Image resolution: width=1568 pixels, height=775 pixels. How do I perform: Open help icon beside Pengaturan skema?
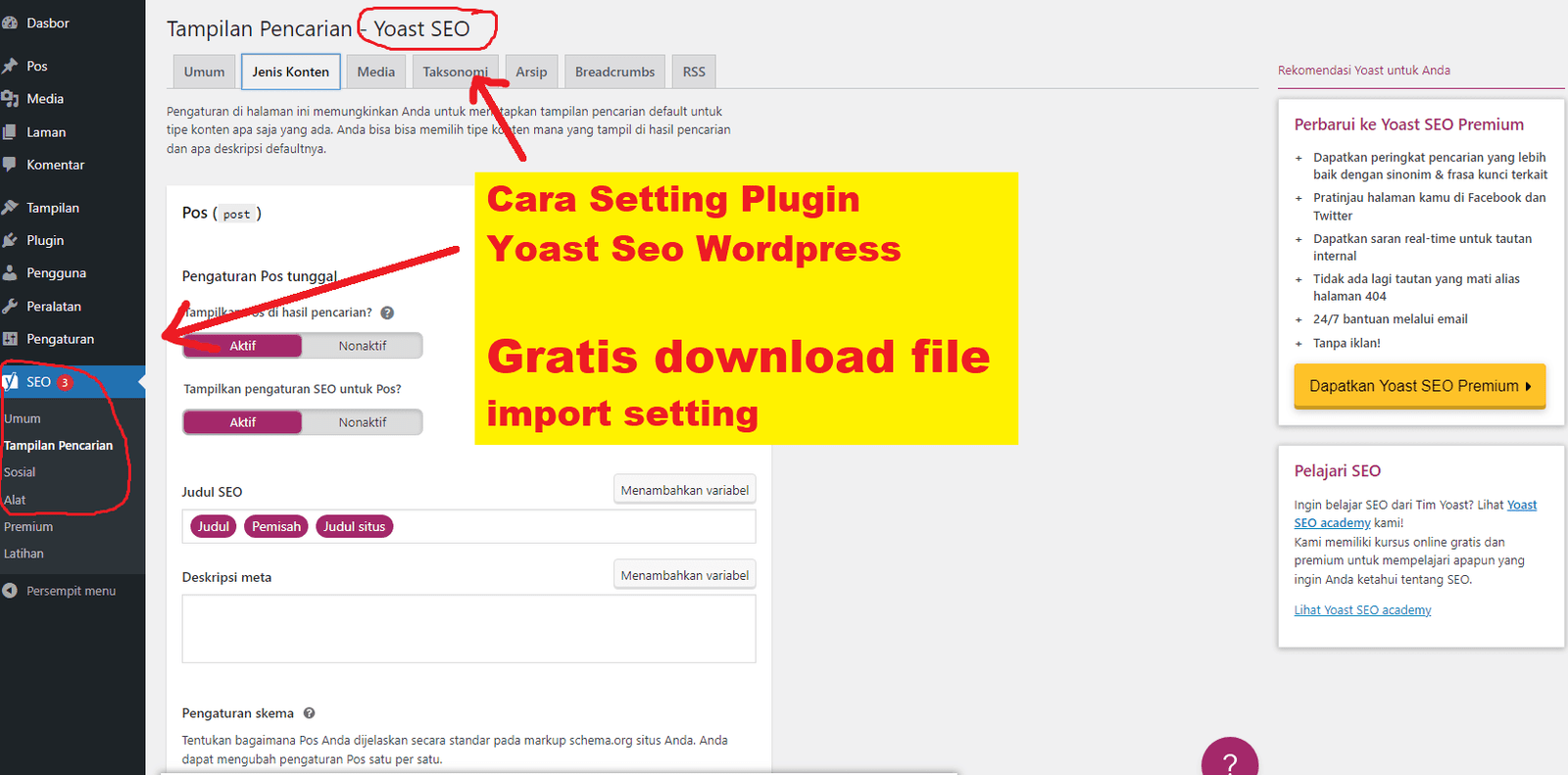click(309, 713)
